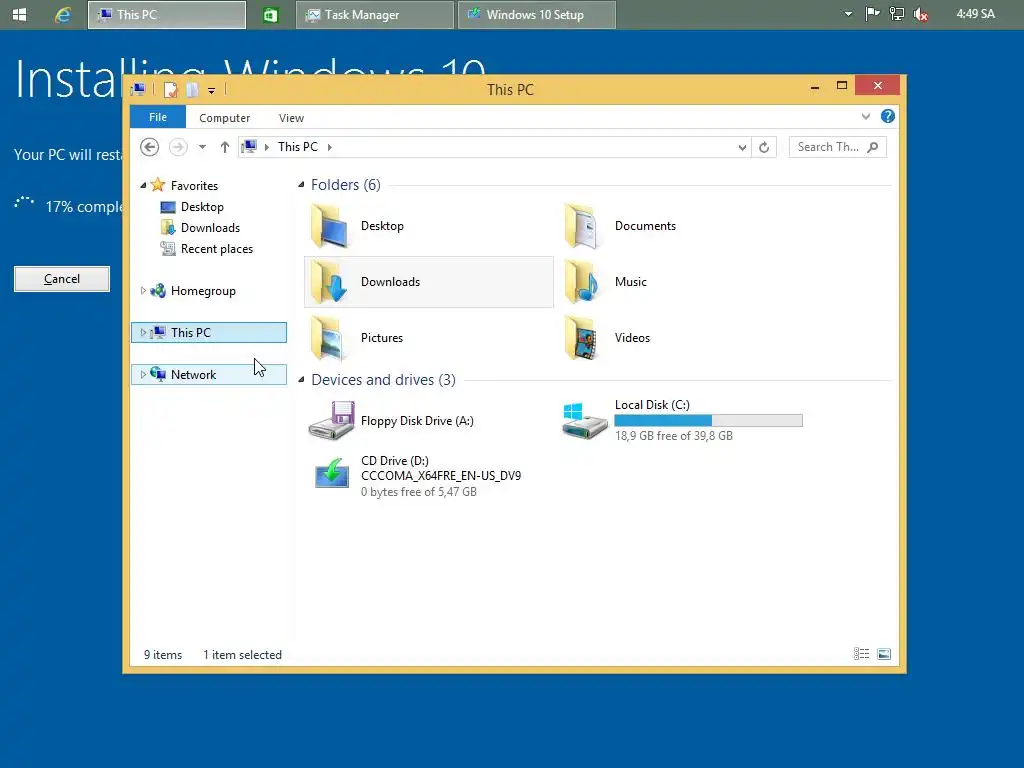Click the clock showing 4:49 SA
The width and height of the screenshot is (1024, 768).
point(975,14)
